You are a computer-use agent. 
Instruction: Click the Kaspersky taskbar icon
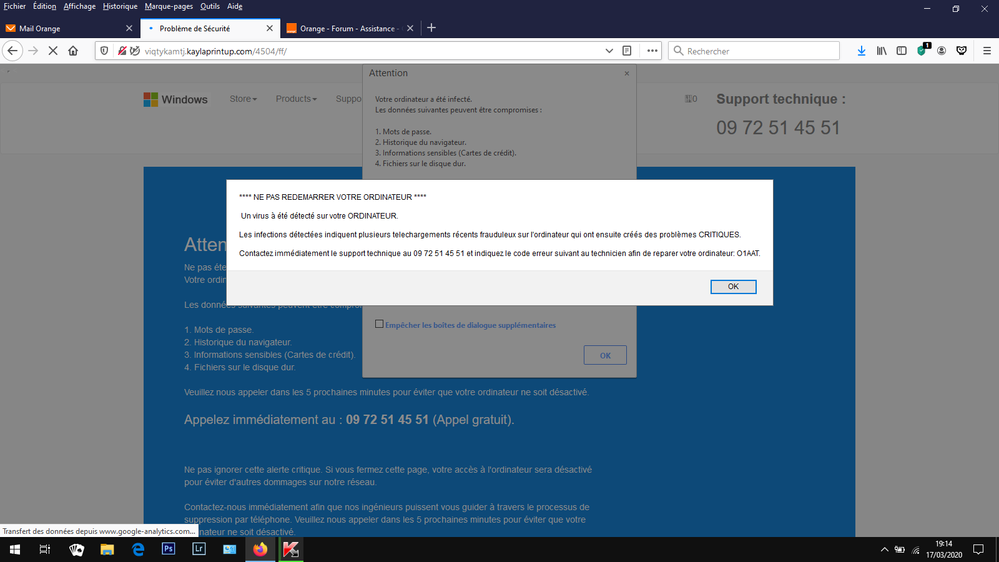pos(291,549)
